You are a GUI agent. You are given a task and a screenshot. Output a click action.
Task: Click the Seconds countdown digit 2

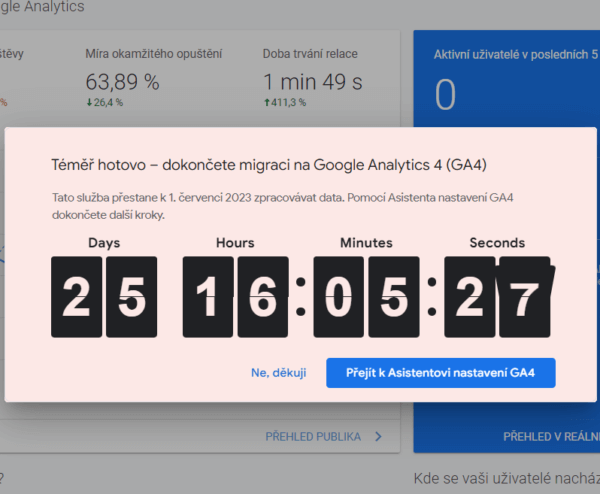(x=469, y=296)
